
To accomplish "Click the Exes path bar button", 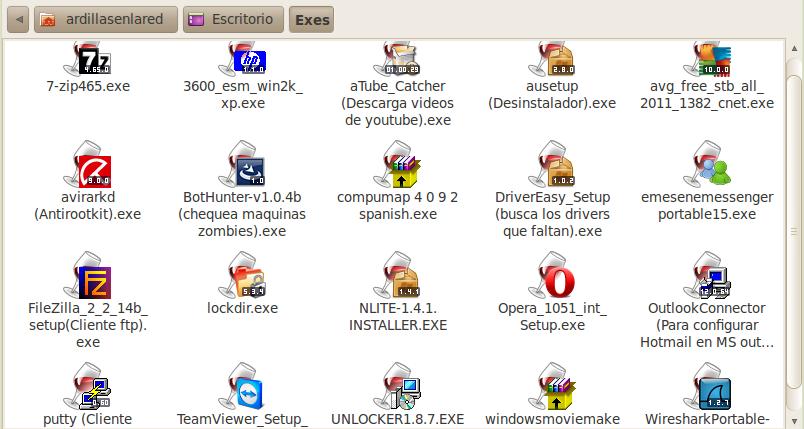I will point(311,19).
